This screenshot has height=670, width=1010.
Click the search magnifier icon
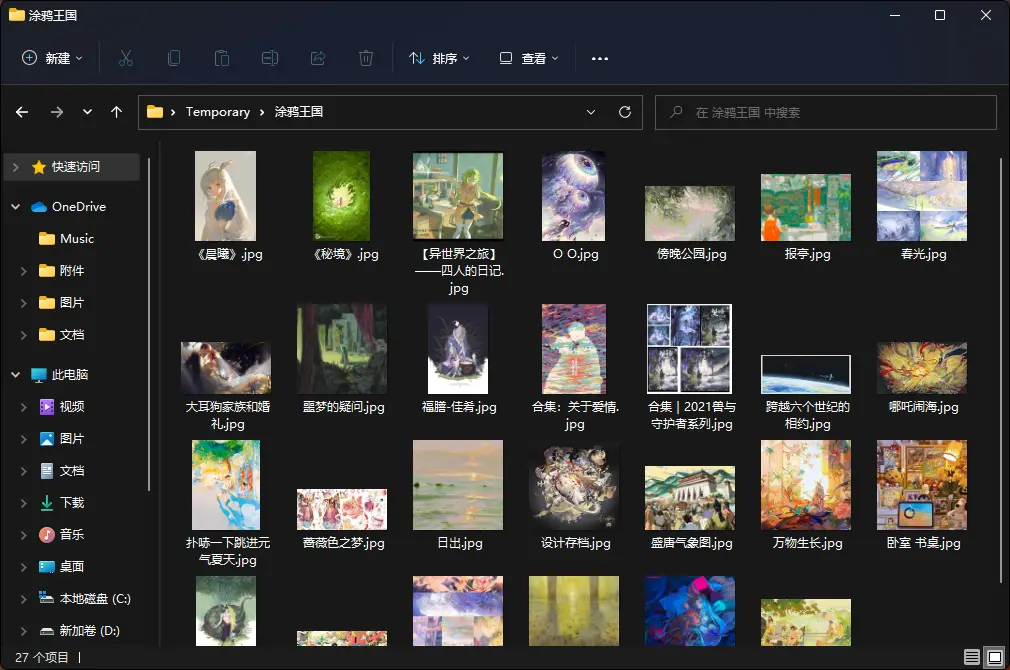pos(676,112)
